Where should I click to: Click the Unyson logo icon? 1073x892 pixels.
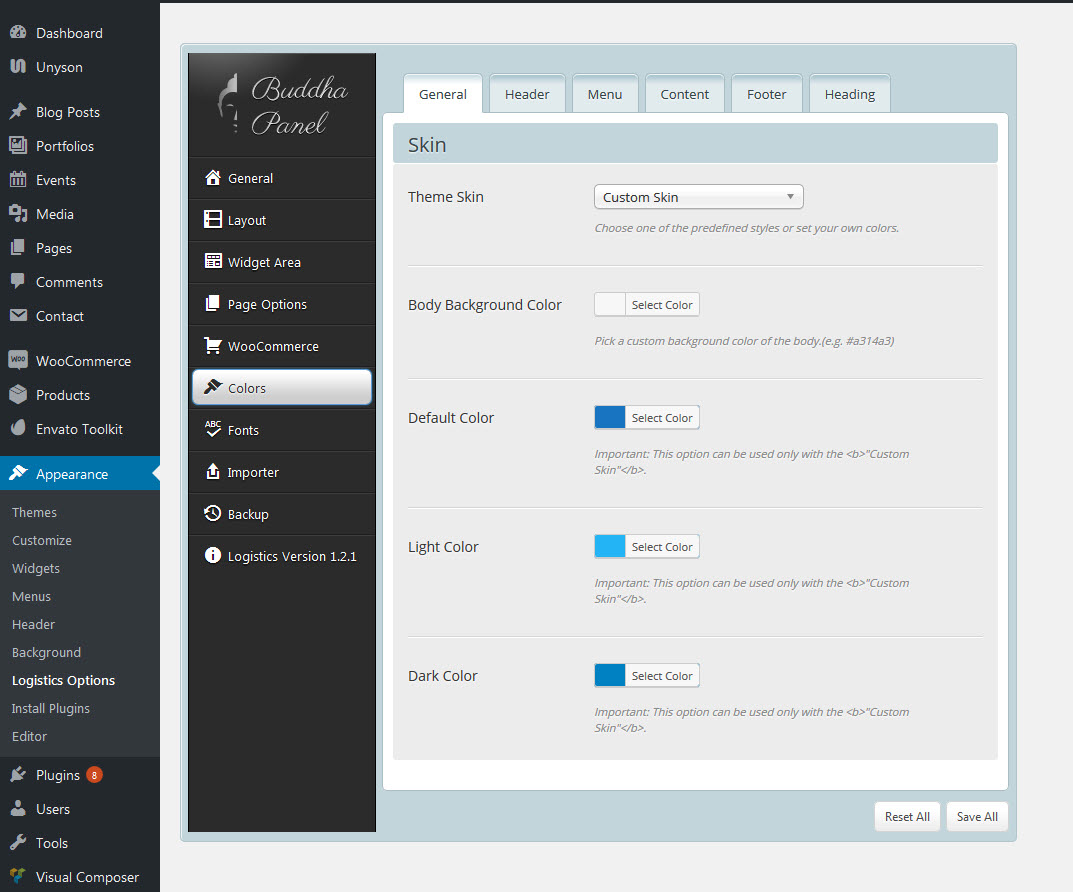click(x=18, y=66)
